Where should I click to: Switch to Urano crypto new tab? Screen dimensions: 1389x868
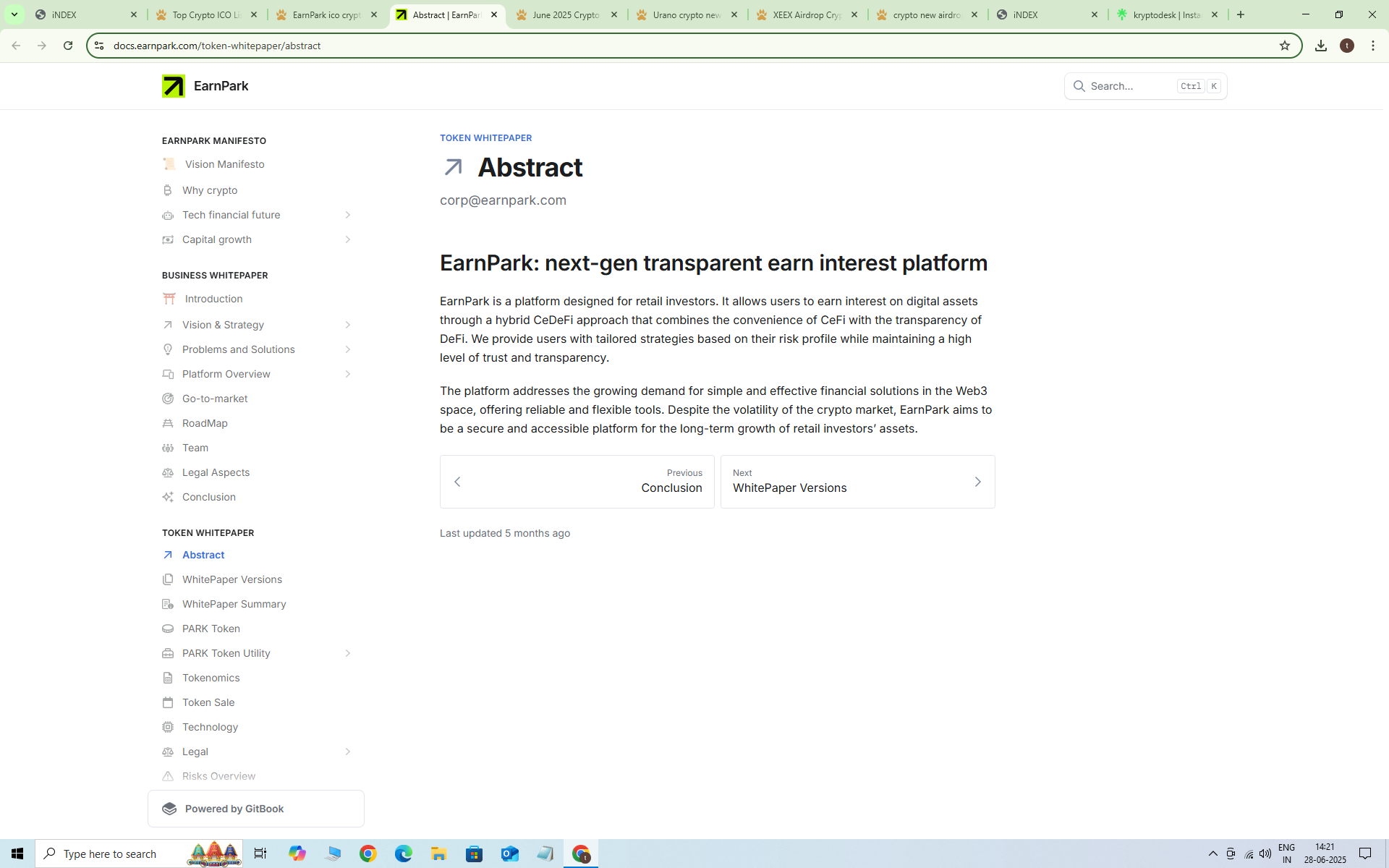(x=687, y=14)
